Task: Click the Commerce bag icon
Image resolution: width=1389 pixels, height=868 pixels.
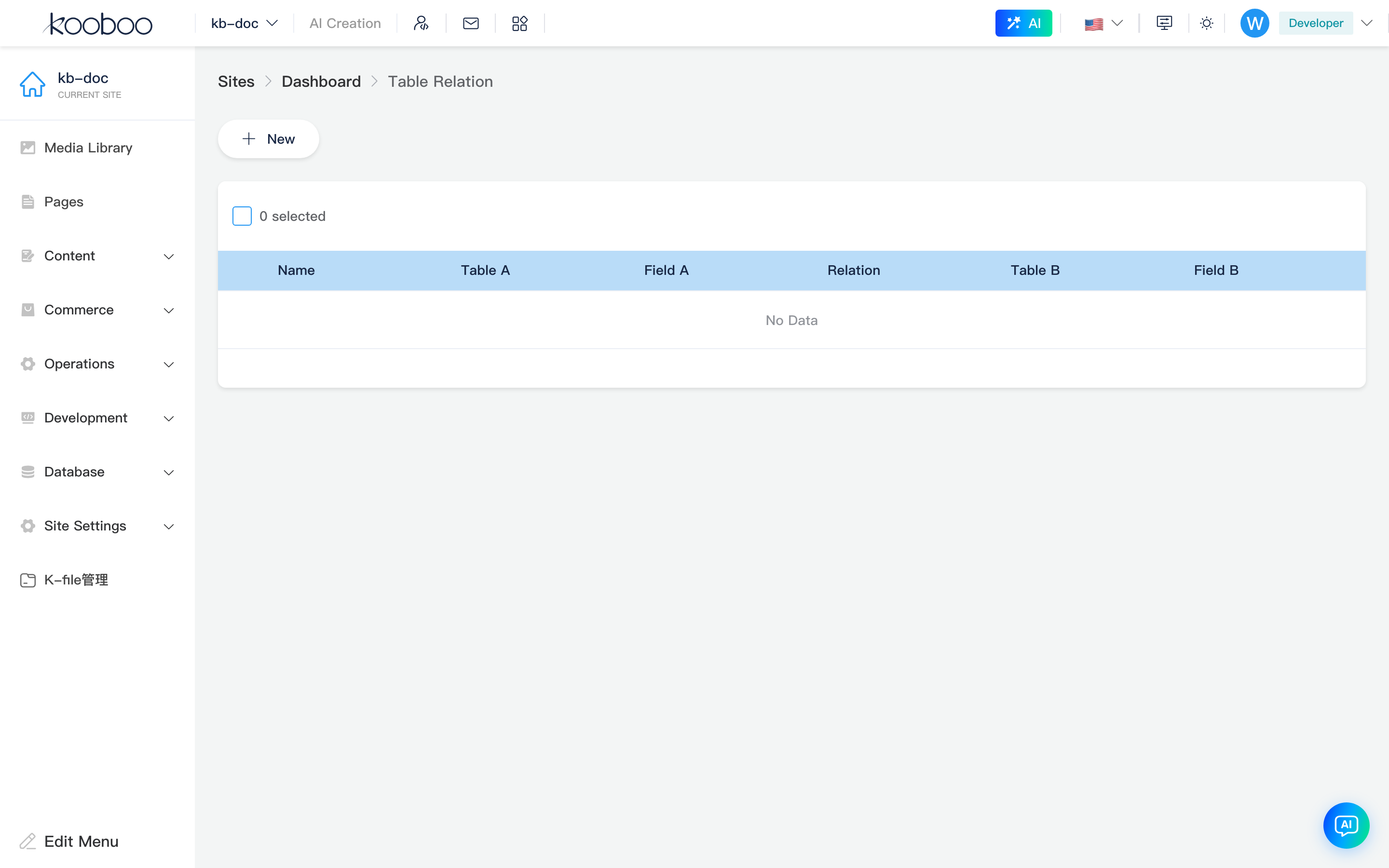Action: (27, 310)
